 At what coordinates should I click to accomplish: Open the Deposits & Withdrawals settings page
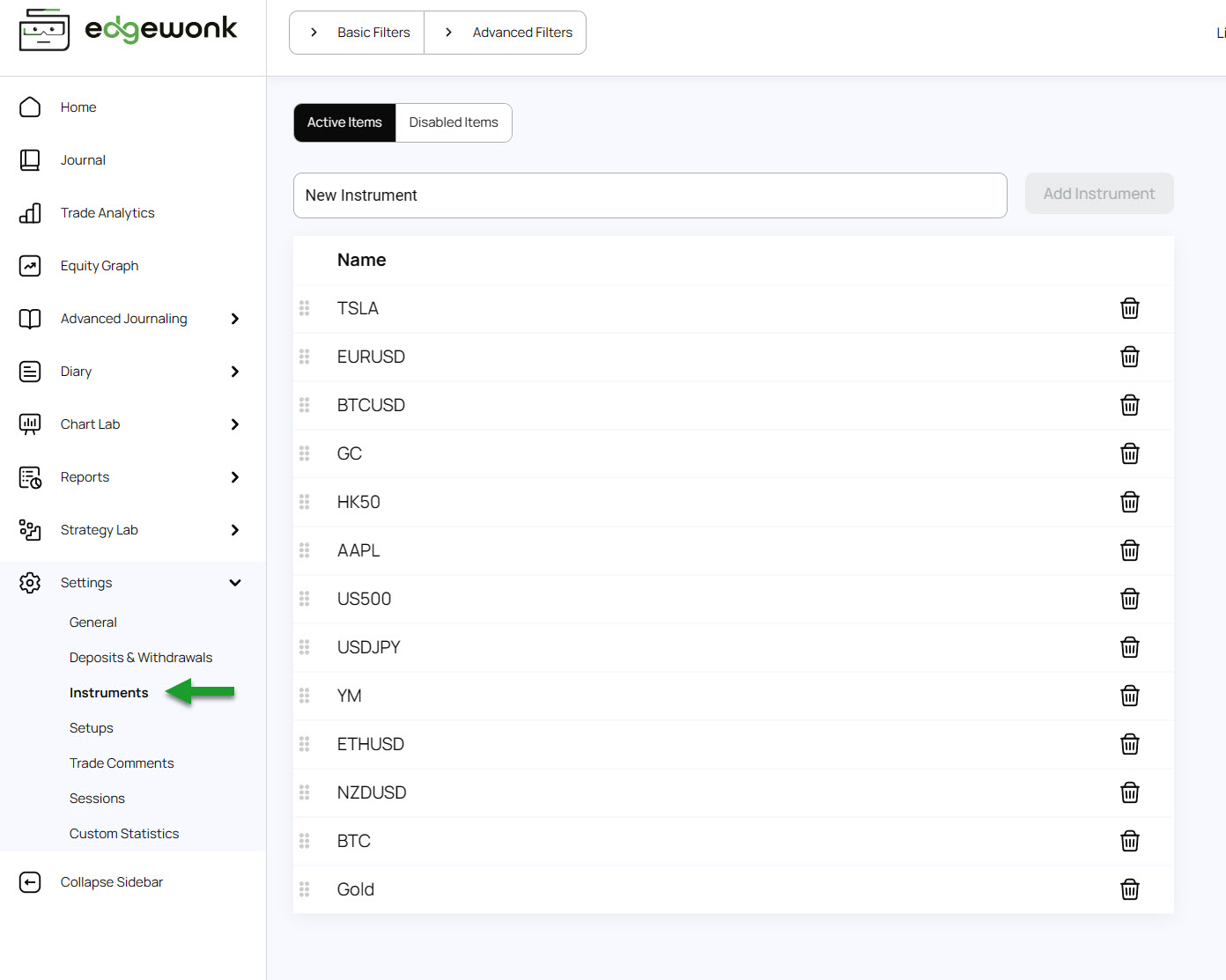(x=141, y=658)
